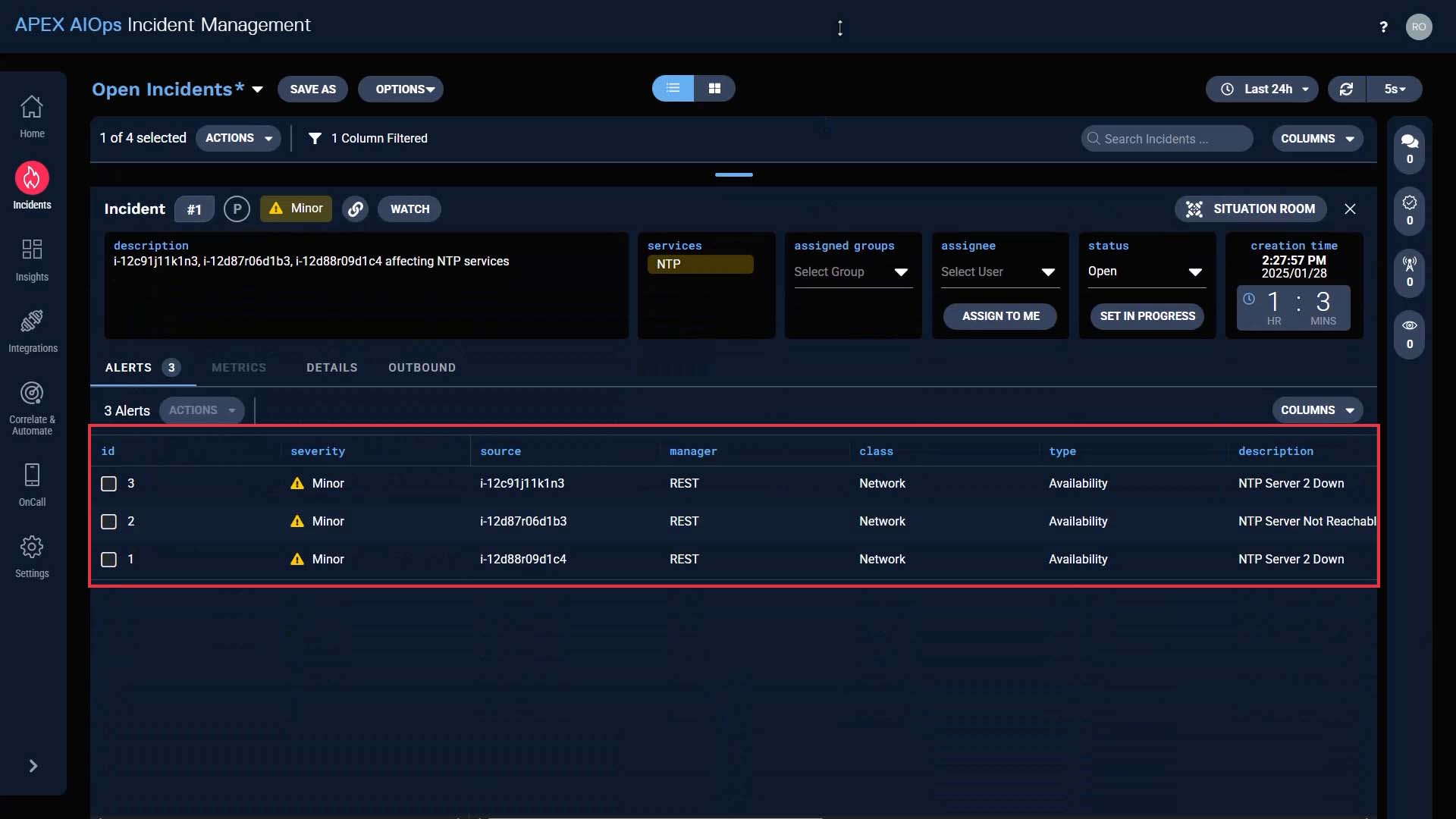Click the Minor warning icon for alert 3
Image resolution: width=1456 pixels, height=819 pixels.
[297, 484]
